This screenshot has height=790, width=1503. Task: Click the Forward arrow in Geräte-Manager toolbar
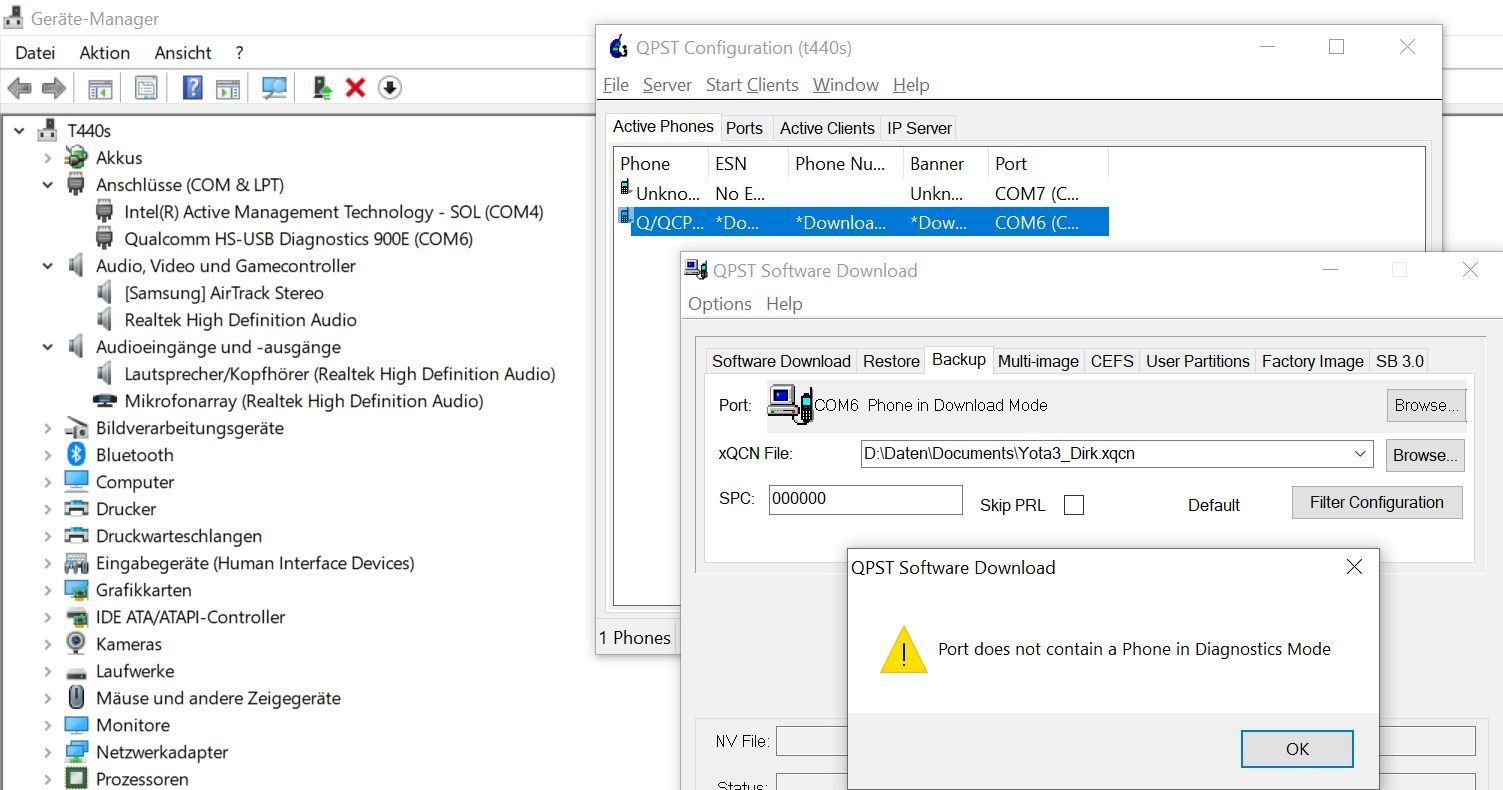(x=54, y=88)
